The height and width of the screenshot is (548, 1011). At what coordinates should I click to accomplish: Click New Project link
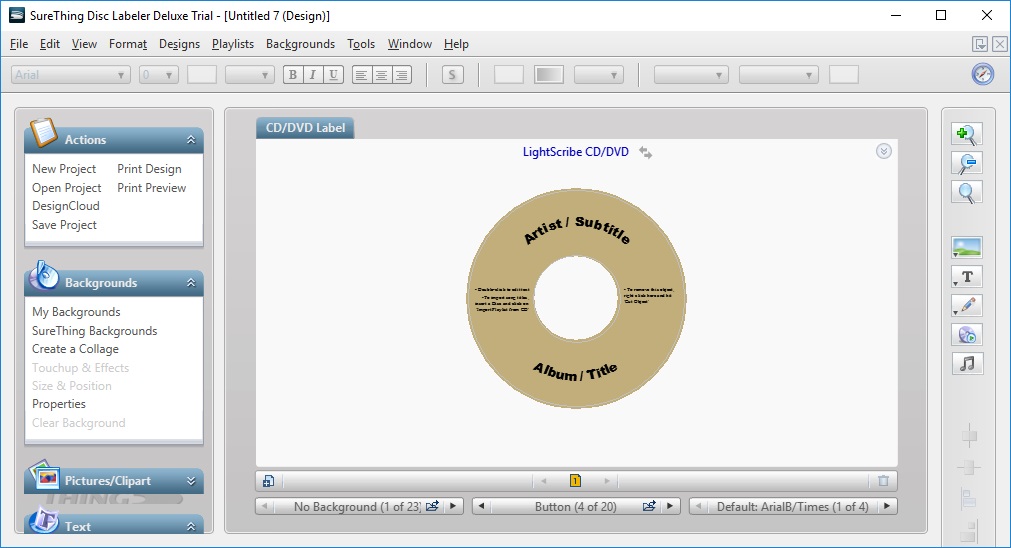pos(64,169)
